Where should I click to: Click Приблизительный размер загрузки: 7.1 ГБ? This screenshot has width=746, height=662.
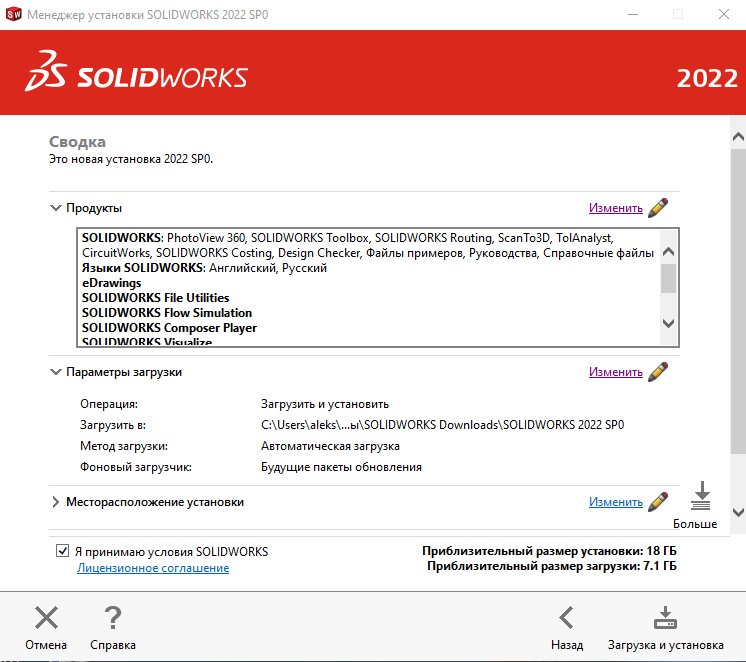pos(552,566)
